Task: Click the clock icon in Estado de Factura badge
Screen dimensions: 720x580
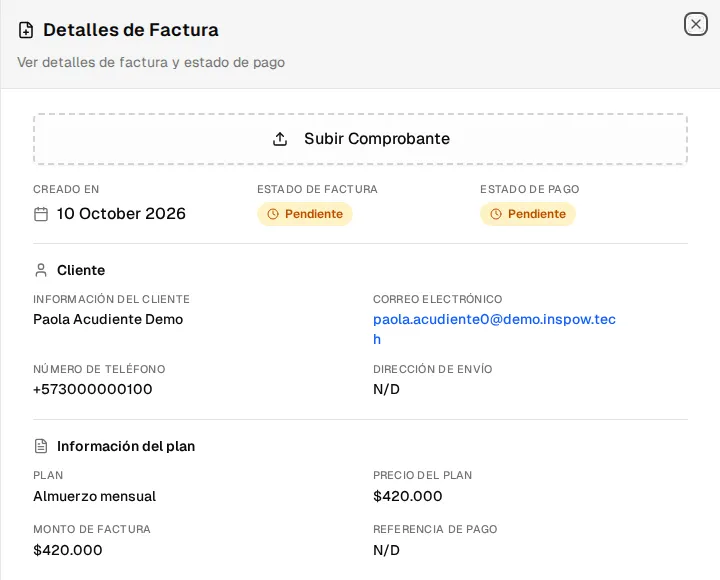Action: point(273,214)
